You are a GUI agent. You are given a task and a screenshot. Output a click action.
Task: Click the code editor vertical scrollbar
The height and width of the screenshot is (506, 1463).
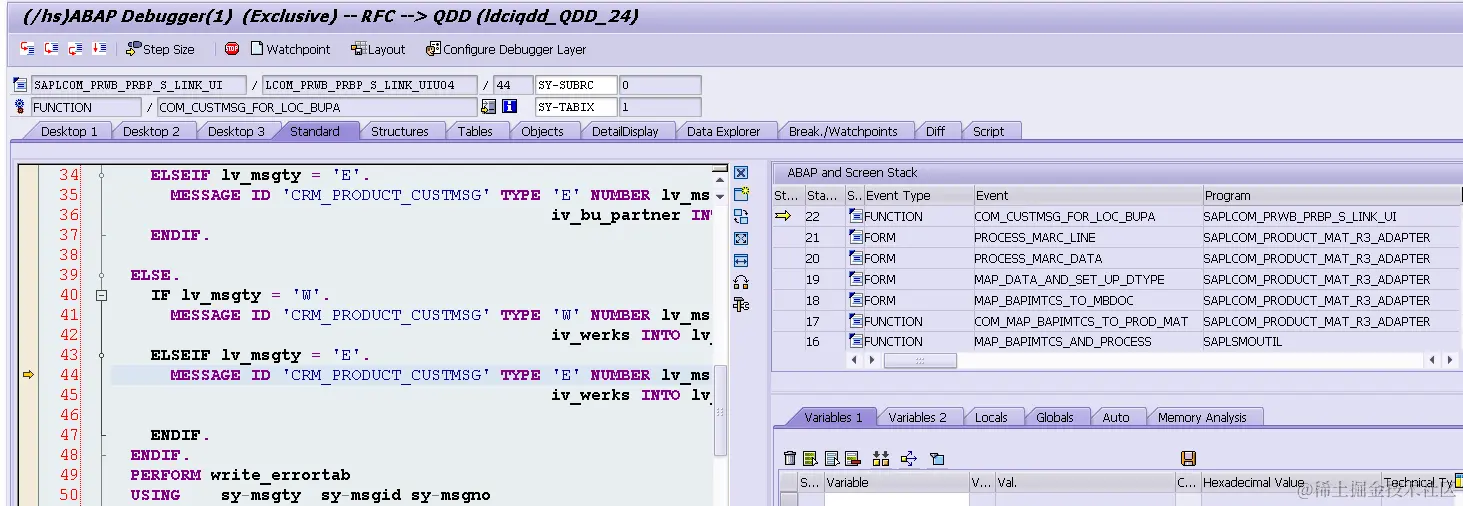(x=721, y=410)
